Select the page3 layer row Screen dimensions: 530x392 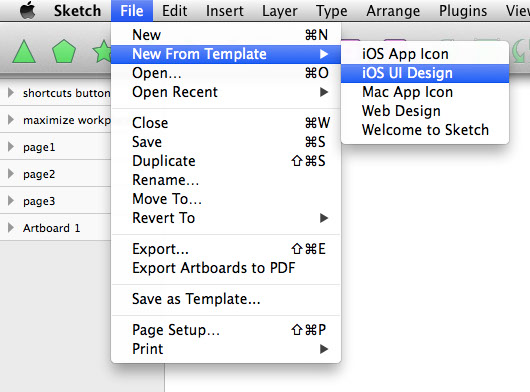tap(55, 200)
